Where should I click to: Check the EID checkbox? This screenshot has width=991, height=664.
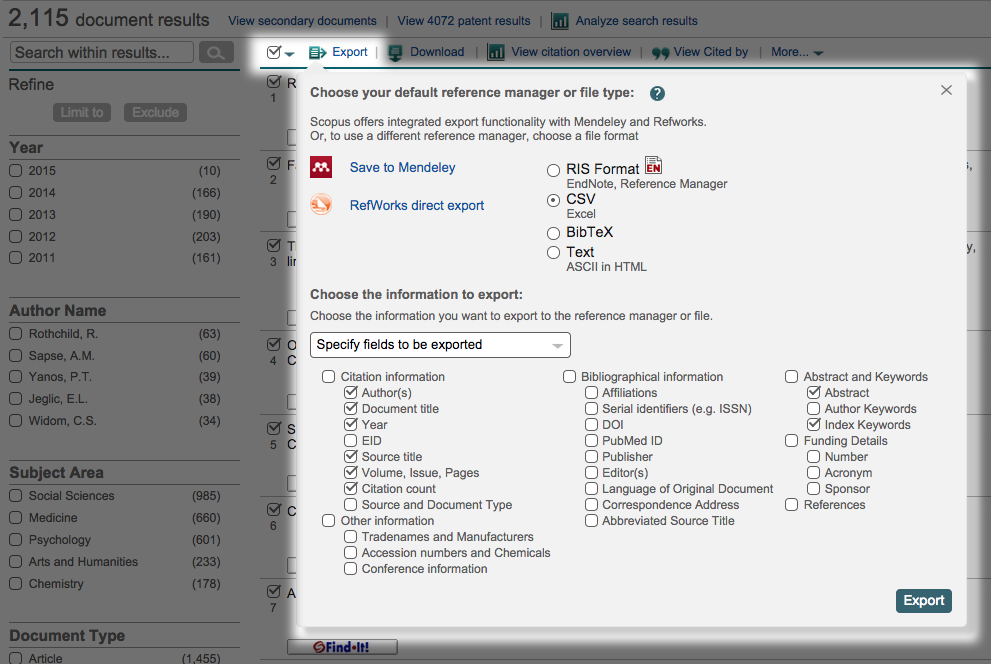point(350,440)
